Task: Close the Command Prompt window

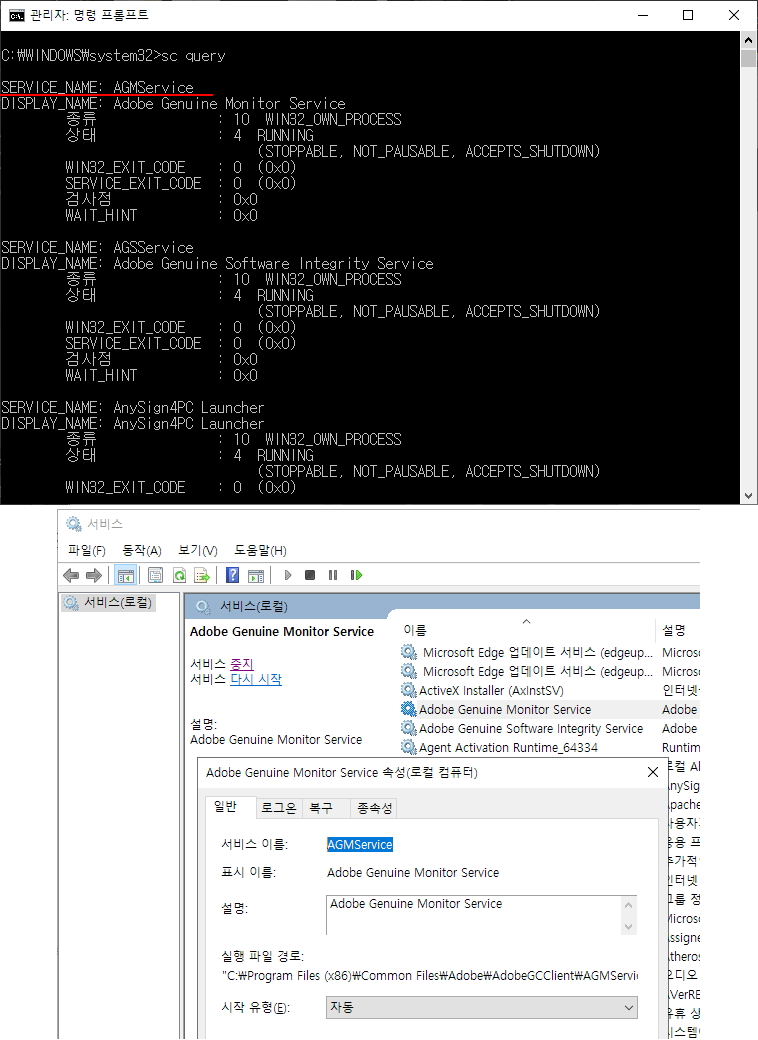Action: [733, 15]
